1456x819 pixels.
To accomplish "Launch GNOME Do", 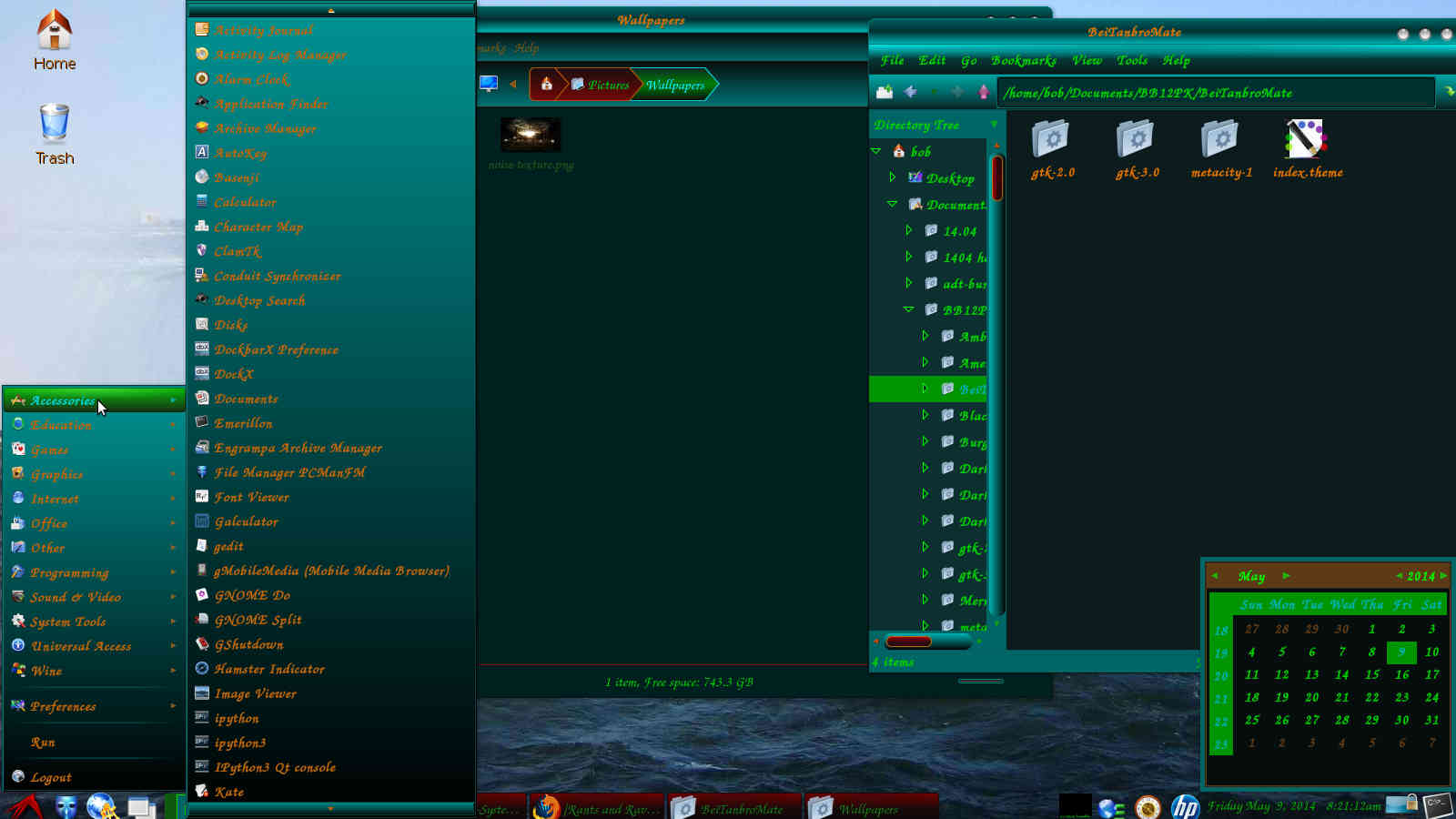I will 331,595.
